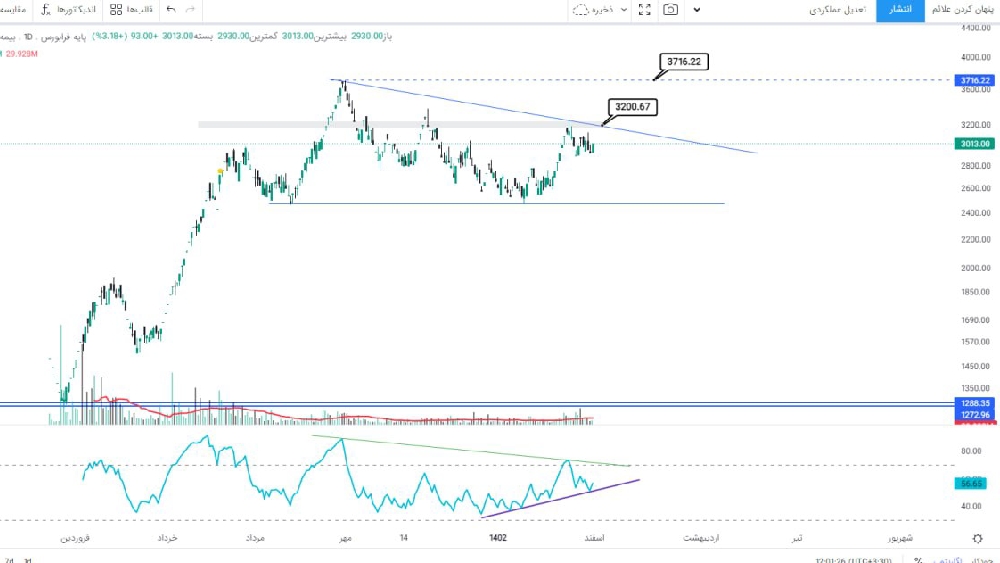Toggle percent scale mode

[x=918, y=560]
